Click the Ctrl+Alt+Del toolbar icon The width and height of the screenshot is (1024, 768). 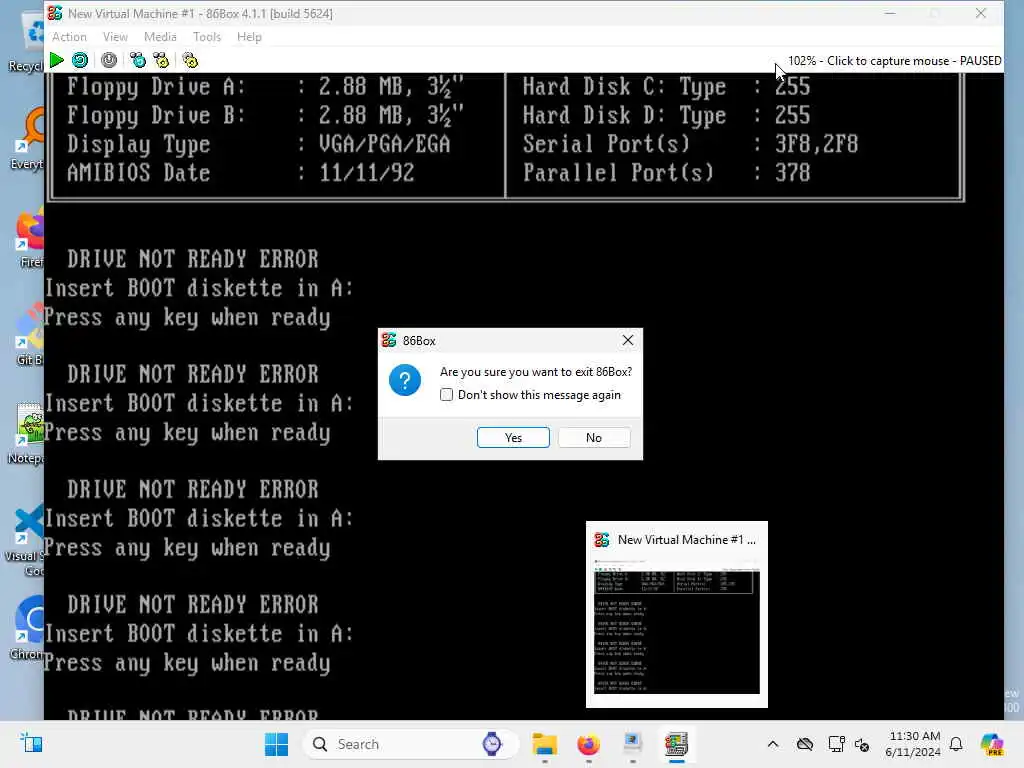pos(138,61)
